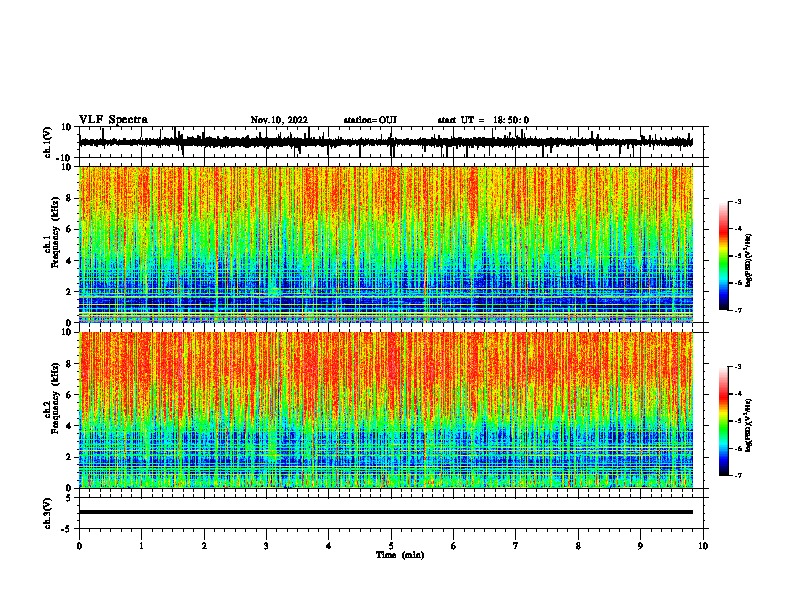This screenshot has height=612, width=792.
Task: Click the "Time (min)" axis title
Action: tap(400, 555)
